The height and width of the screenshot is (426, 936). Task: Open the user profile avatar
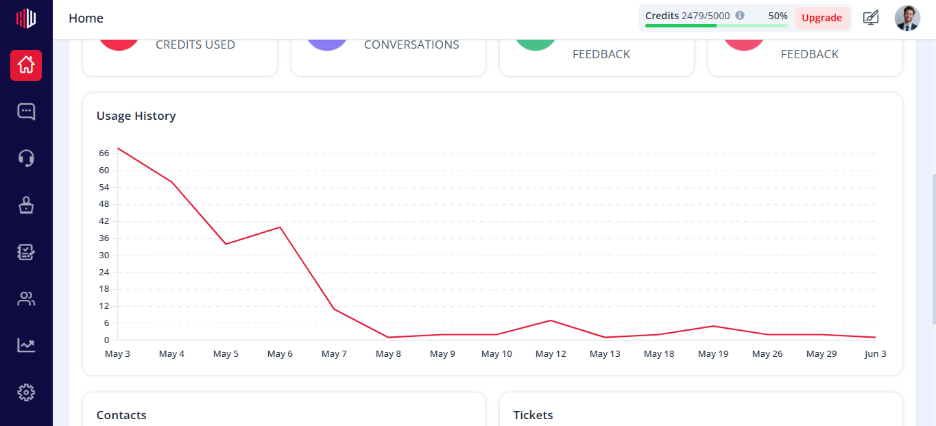pyautogui.click(x=907, y=18)
